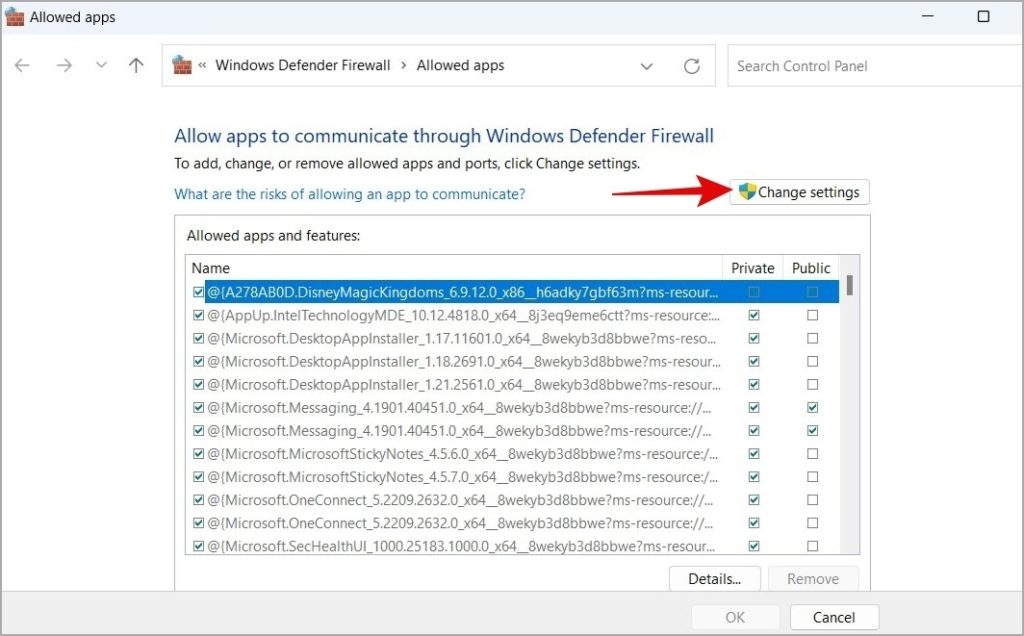Go up one level with the Up arrow

pyautogui.click(x=136, y=65)
